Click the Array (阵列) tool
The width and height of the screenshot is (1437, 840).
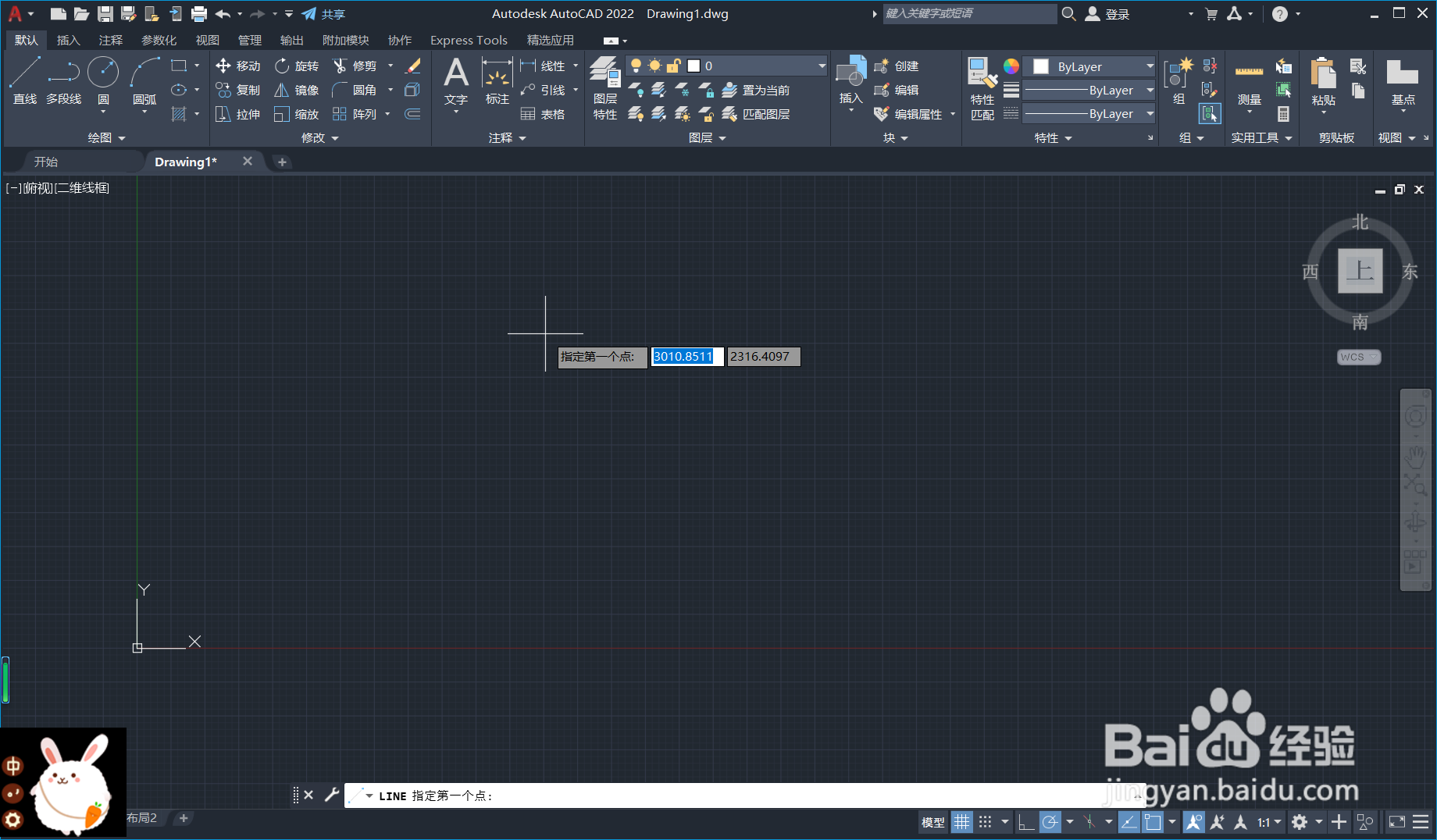coord(355,115)
